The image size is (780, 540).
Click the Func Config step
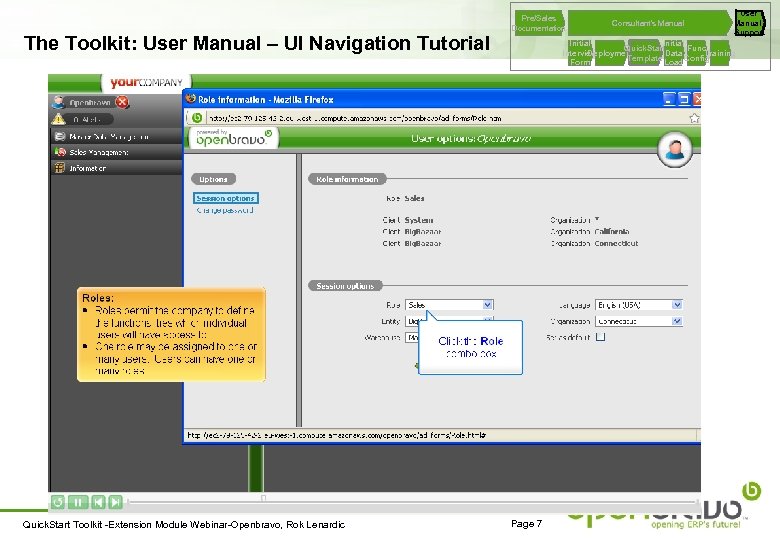pyautogui.click(x=696, y=53)
